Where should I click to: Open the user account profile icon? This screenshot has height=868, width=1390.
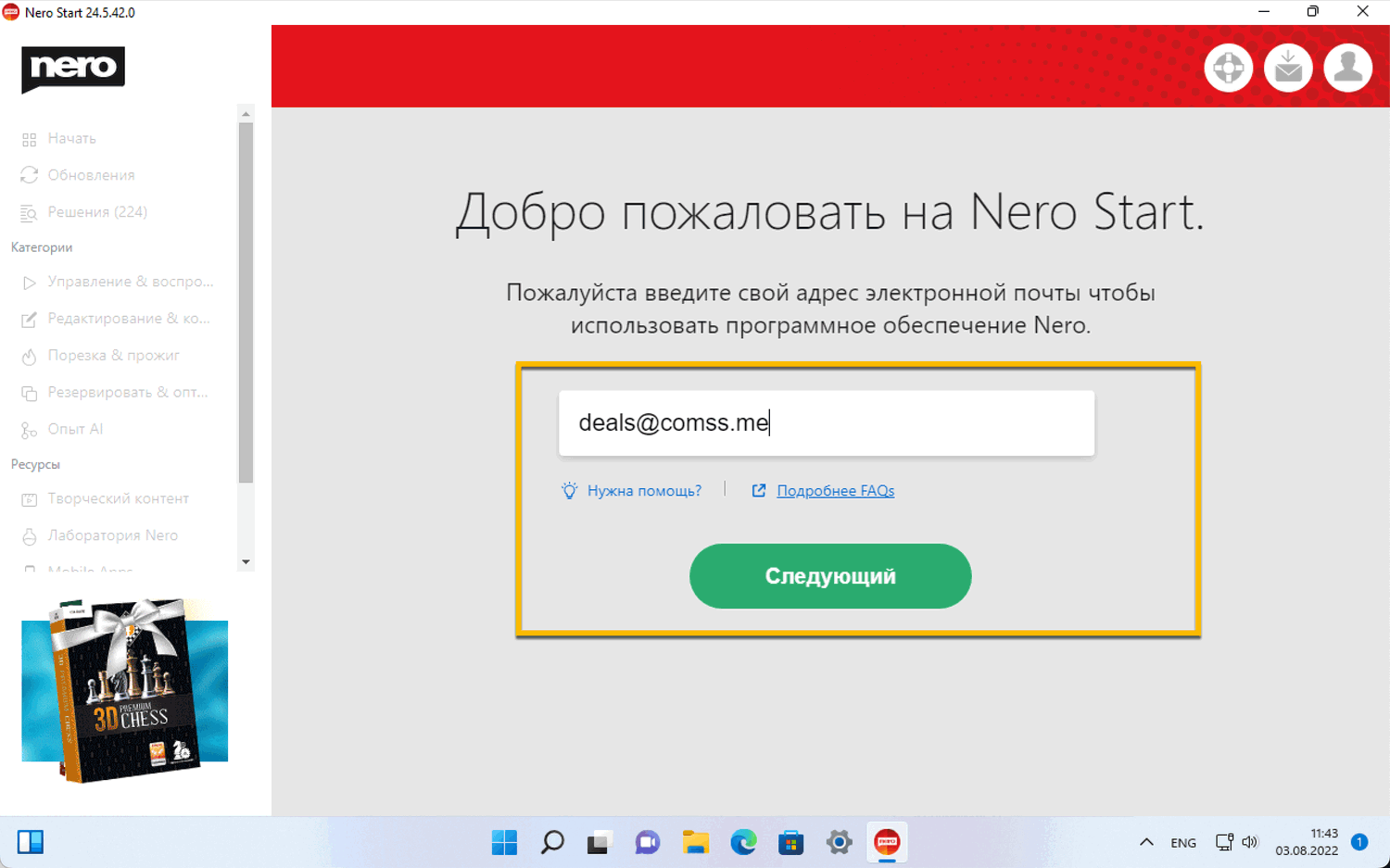[1348, 68]
